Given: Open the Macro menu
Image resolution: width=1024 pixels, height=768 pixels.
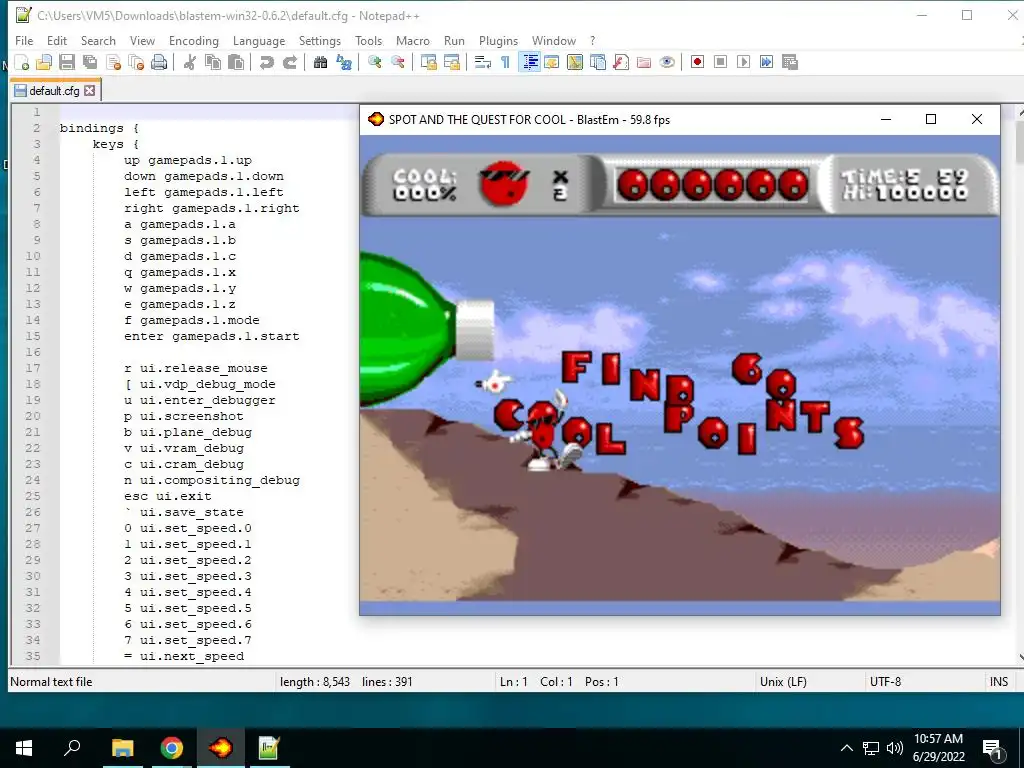Looking at the screenshot, I should [x=413, y=40].
